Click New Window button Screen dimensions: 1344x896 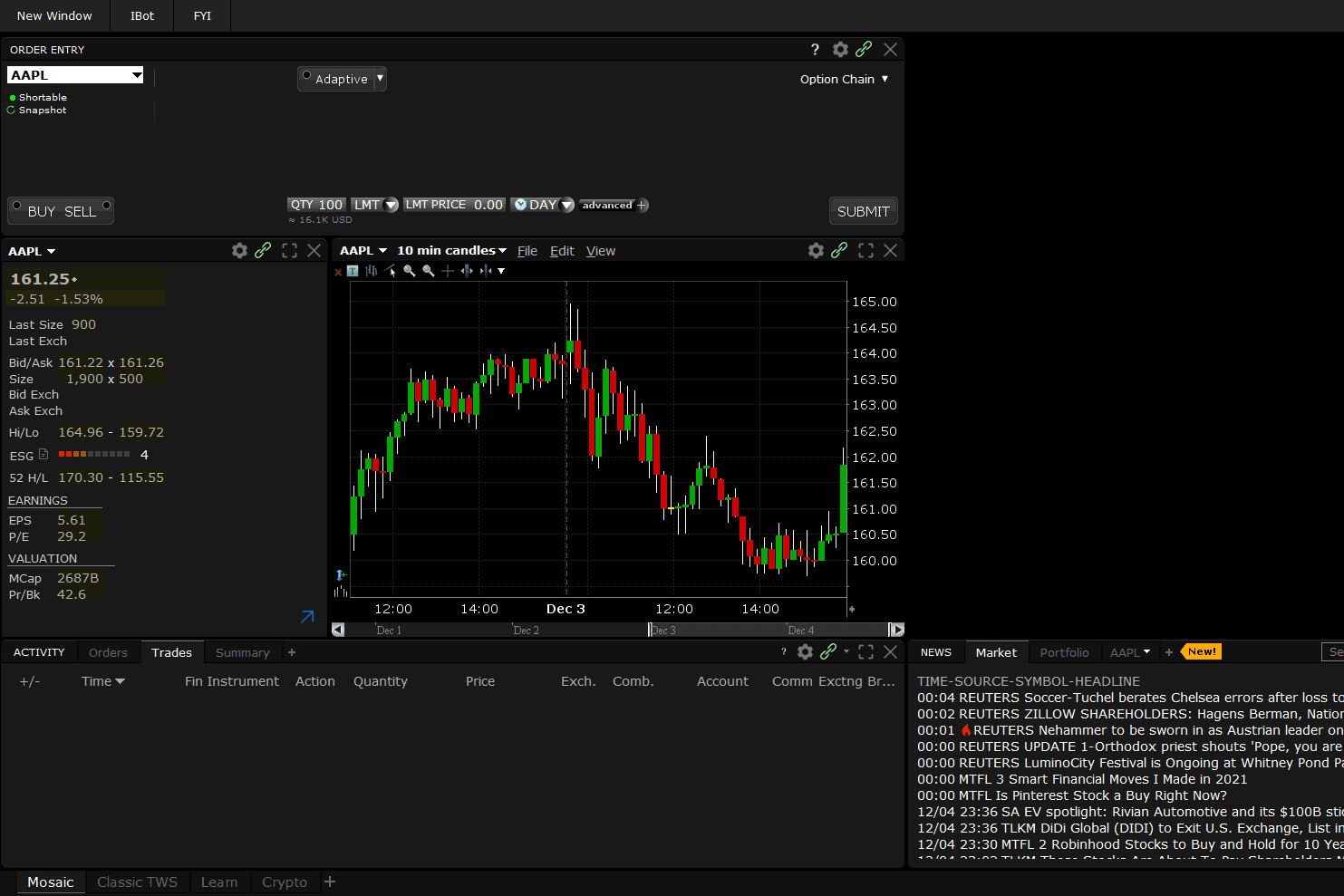(54, 15)
